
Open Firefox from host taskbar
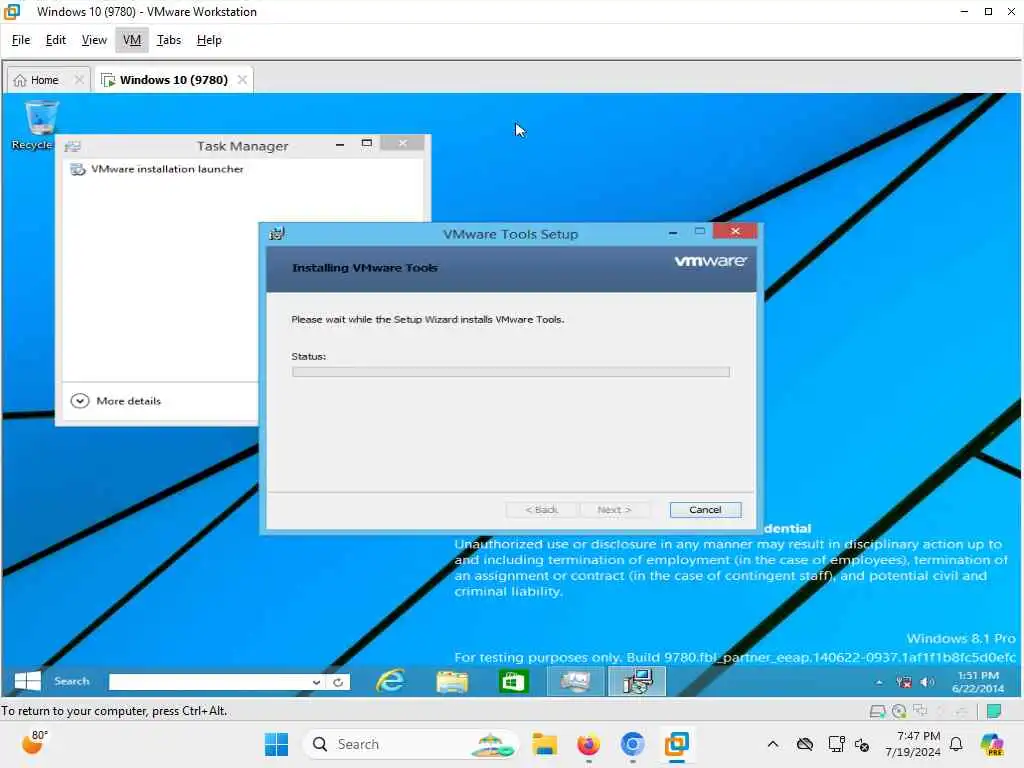588,744
